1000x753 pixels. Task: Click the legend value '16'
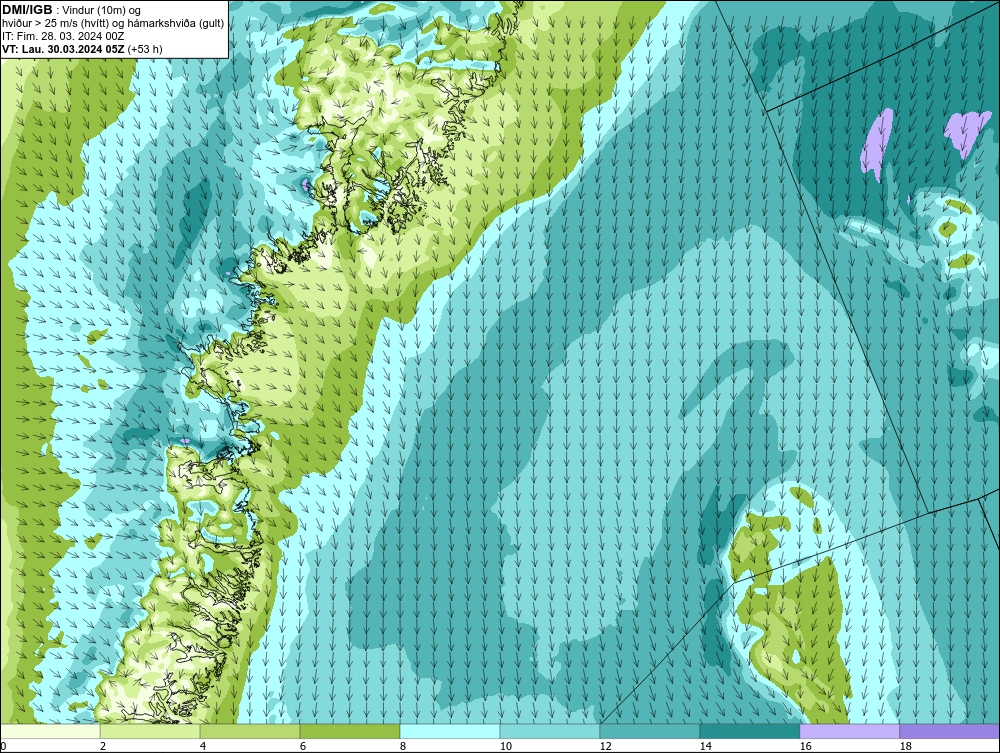805,746
